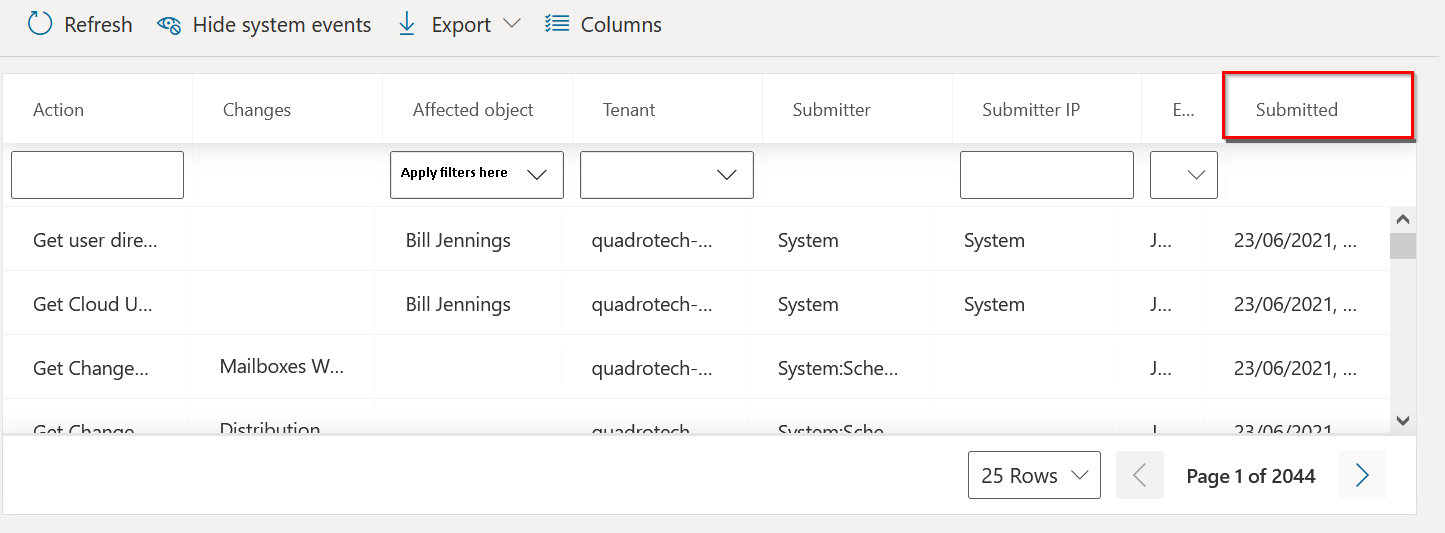The image size is (1445, 533).
Task: Select the Get user dire... row
Action: 95,240
